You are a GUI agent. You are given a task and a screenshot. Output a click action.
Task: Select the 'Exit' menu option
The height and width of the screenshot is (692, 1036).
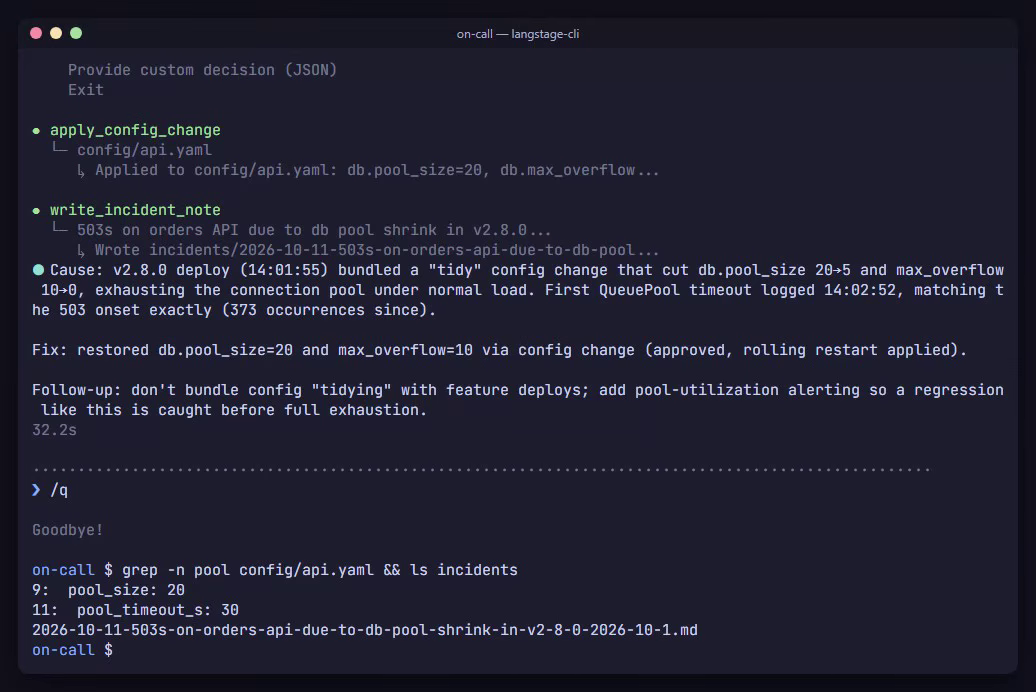point(86,90)
